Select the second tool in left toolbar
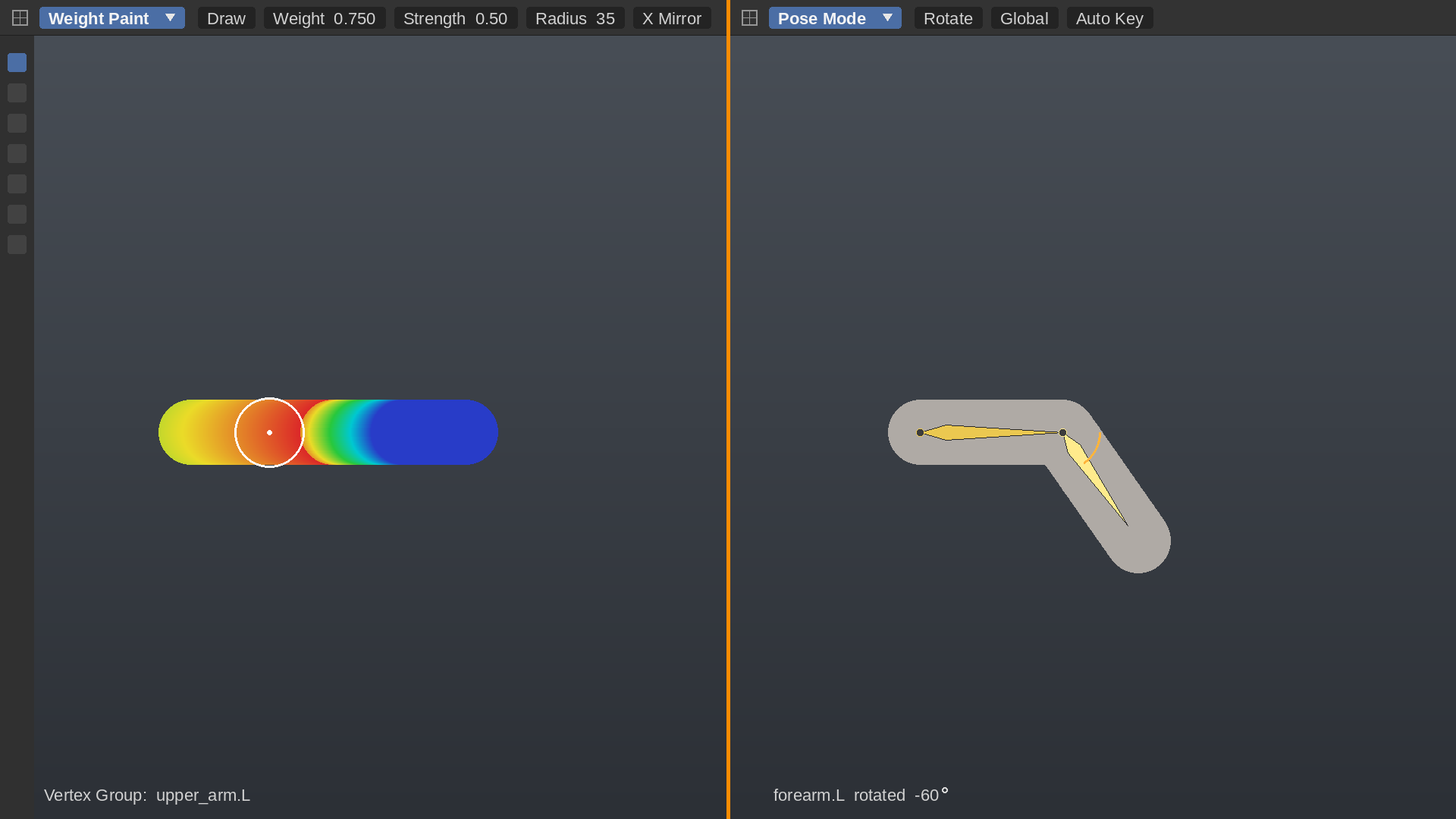This screenshot has width=1456, height=819. (x=17, y=93)
